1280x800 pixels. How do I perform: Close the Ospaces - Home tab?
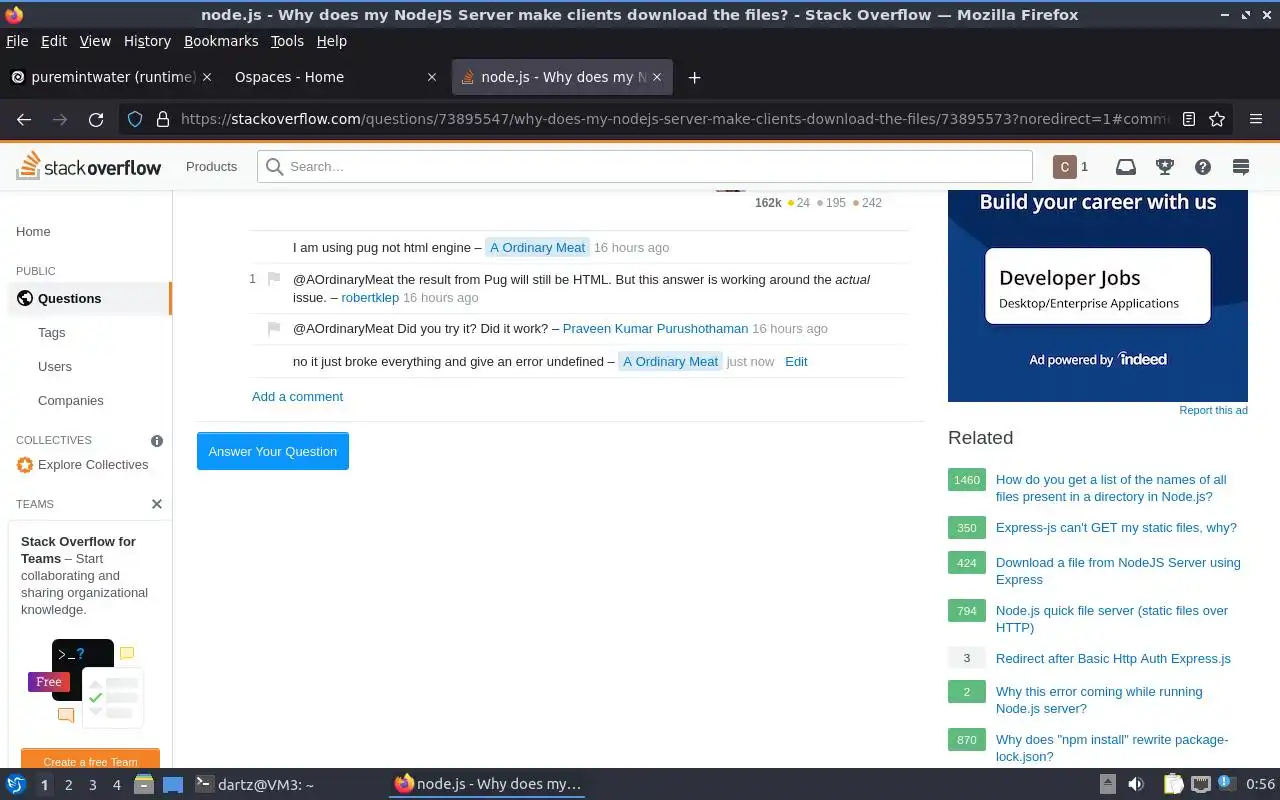[432, 77]
